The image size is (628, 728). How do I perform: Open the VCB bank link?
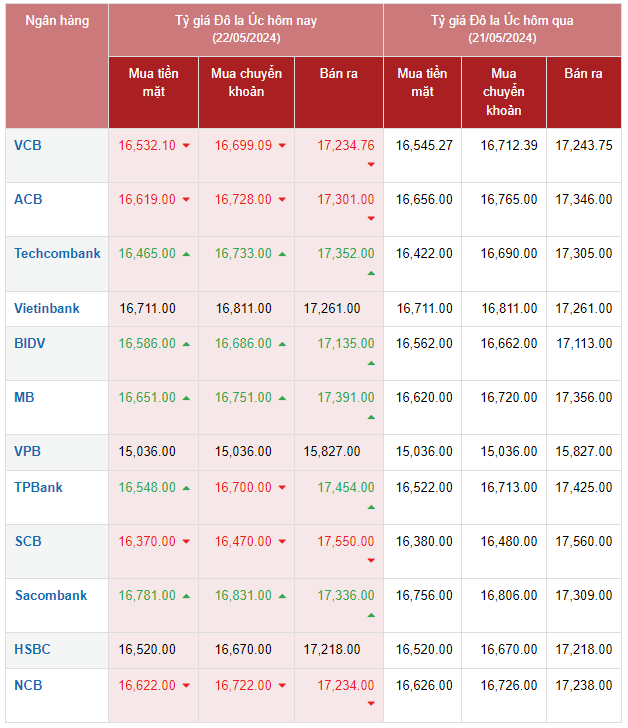[x=28, y=145]
